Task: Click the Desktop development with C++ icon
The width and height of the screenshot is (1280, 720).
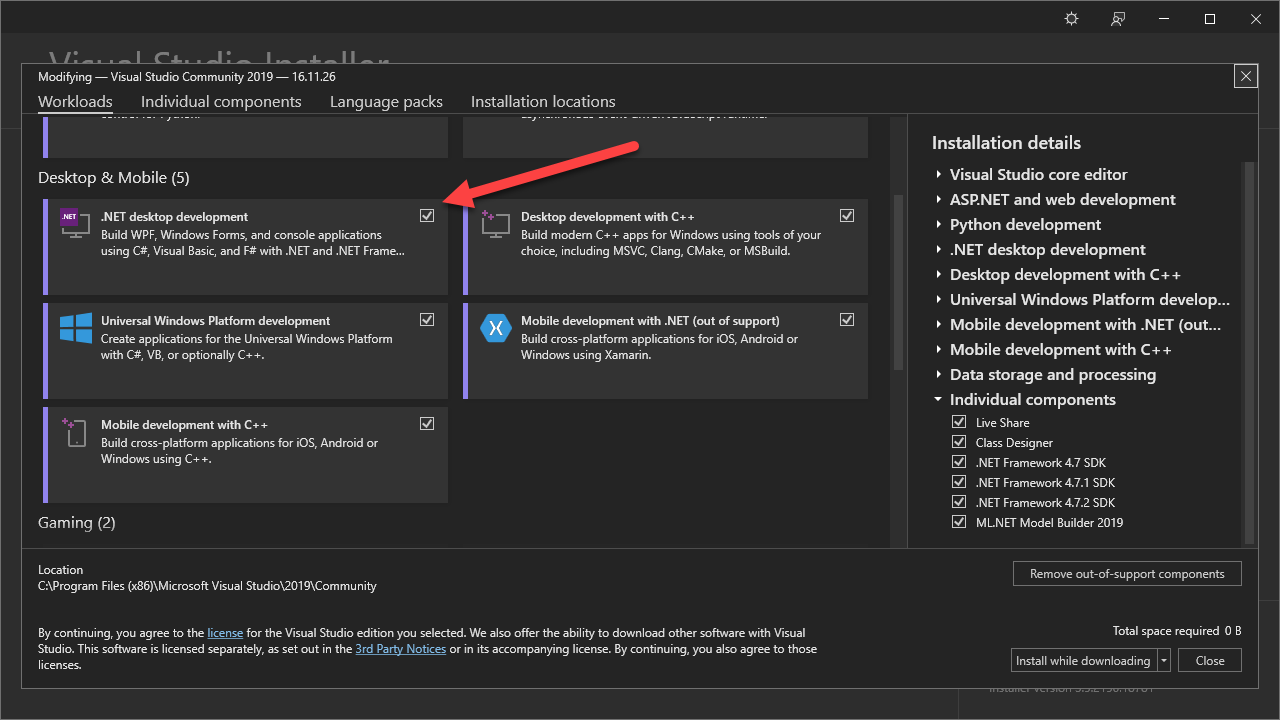Action: click(x=490, y=223)
